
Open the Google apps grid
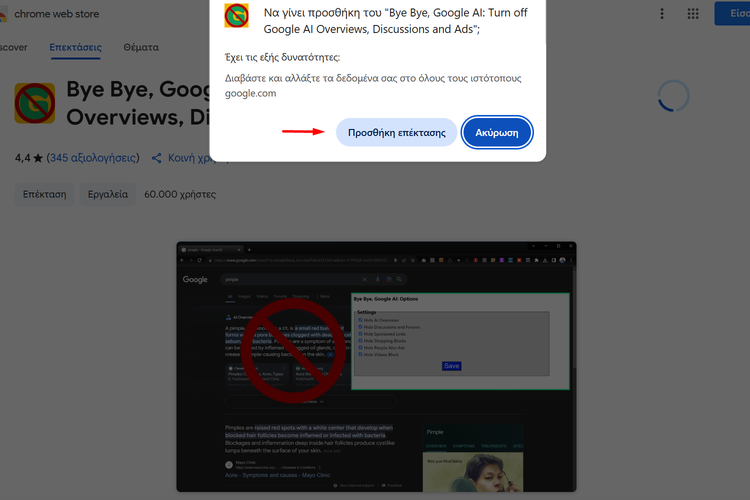(693, 14)
